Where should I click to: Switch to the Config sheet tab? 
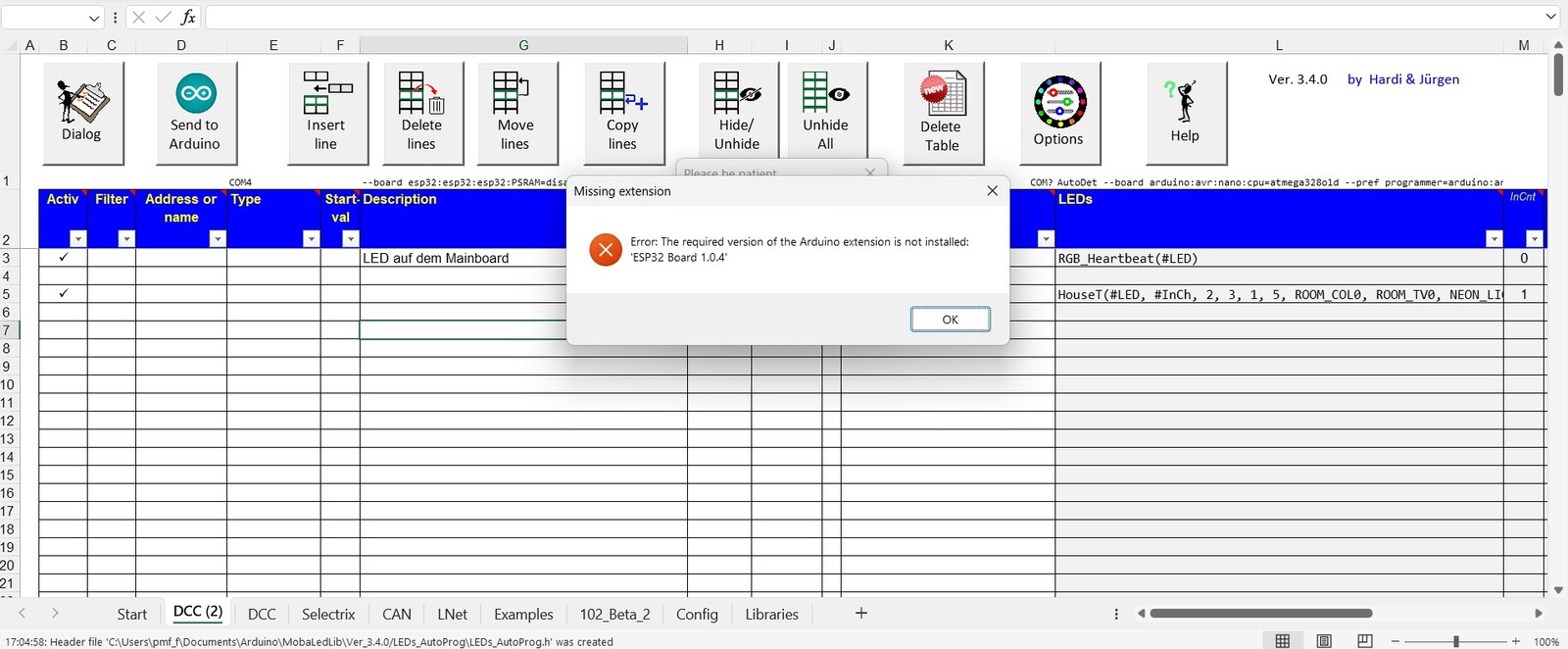(697, 615)
